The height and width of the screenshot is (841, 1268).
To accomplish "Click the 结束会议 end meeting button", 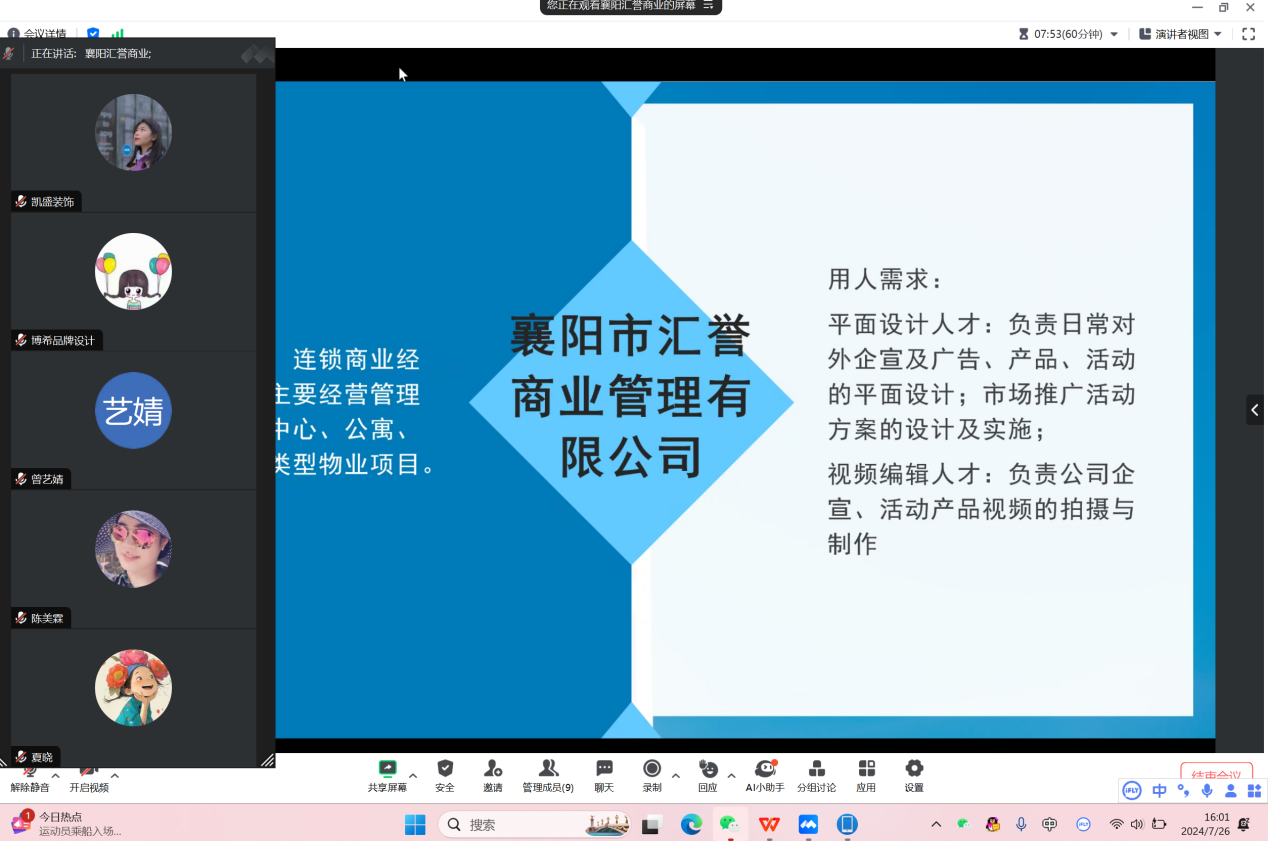I will coord(1216,775).
